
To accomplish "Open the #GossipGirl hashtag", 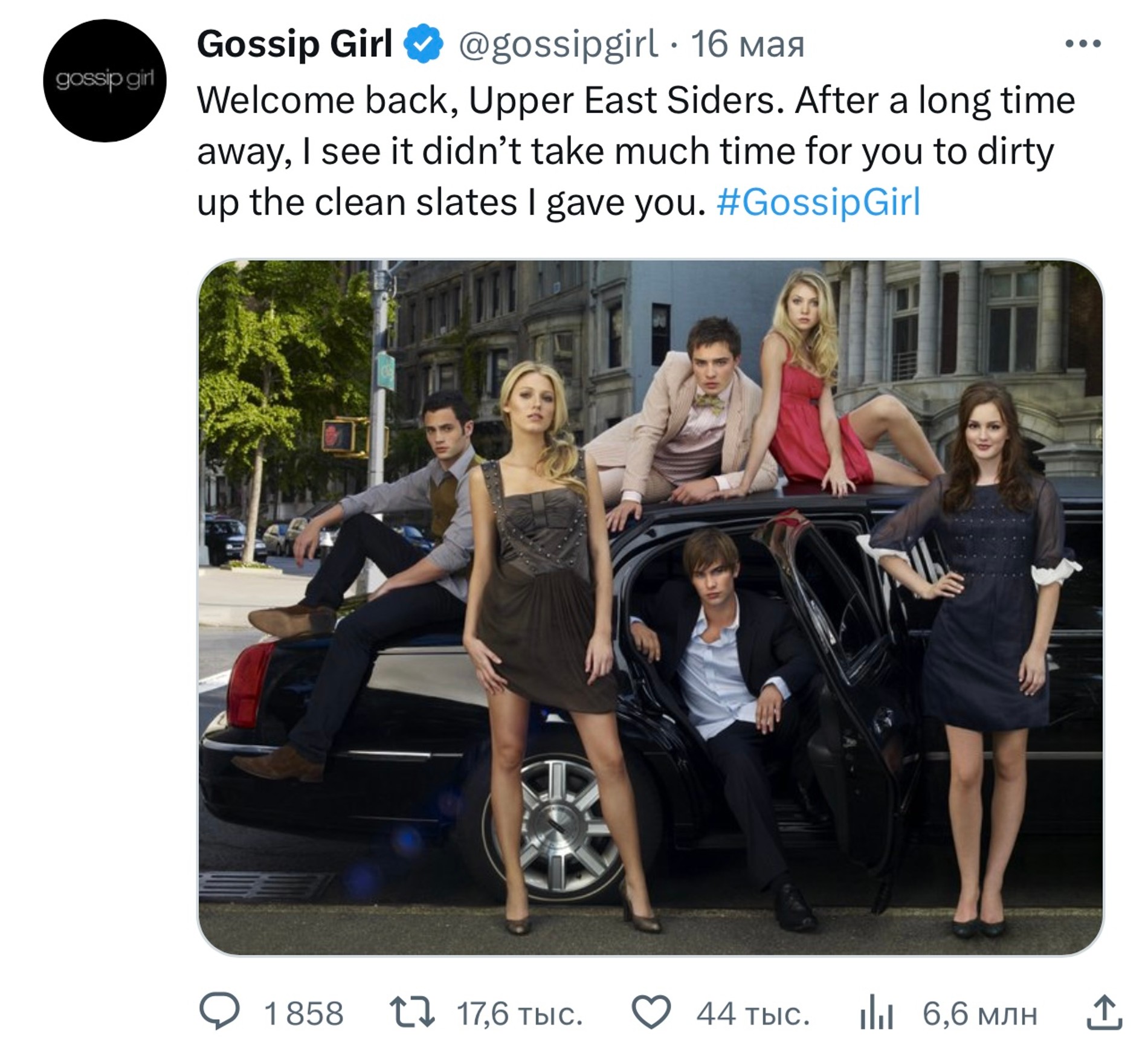I will [x=819, y=202].
